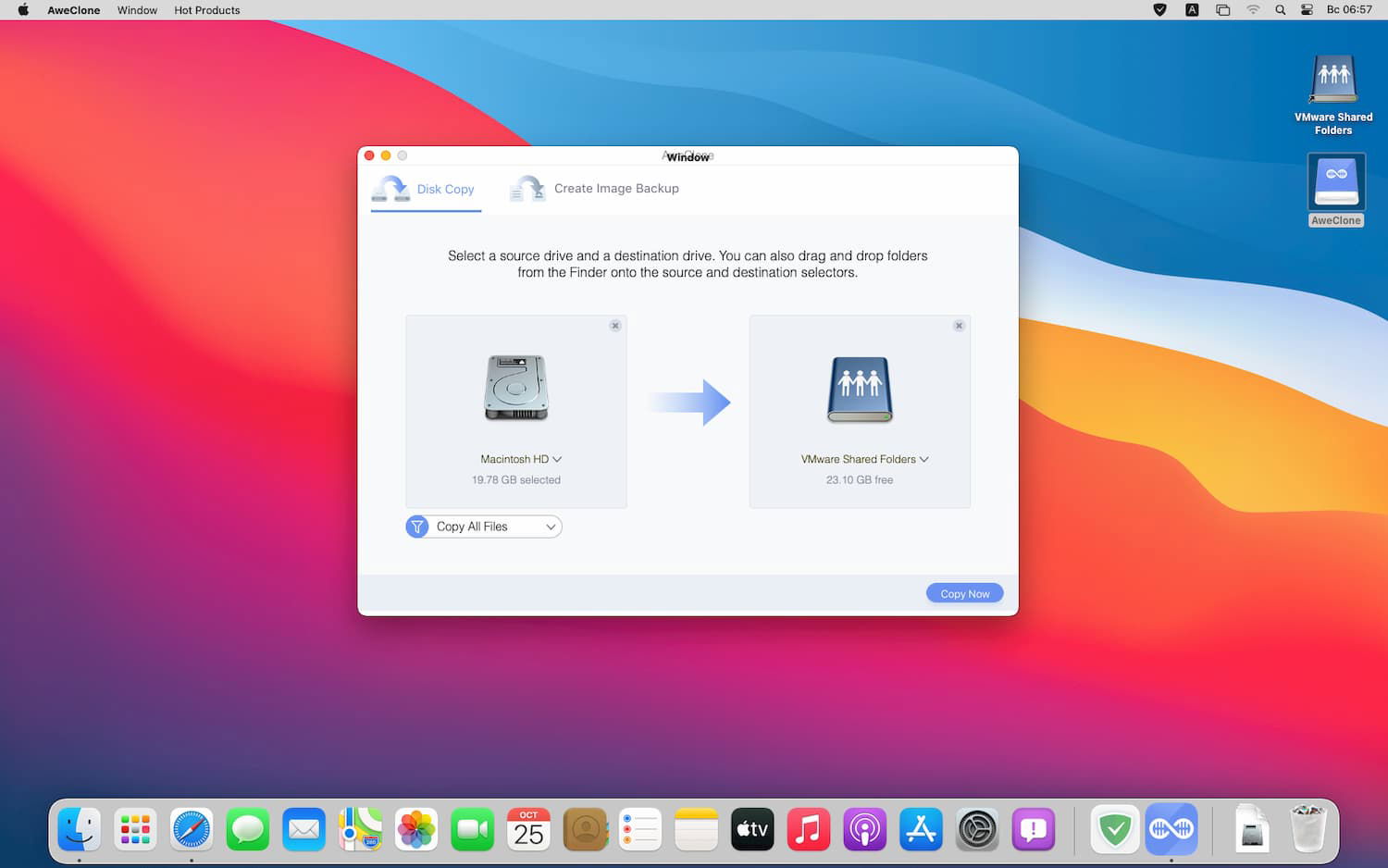Open Messages in the dock

248,829
